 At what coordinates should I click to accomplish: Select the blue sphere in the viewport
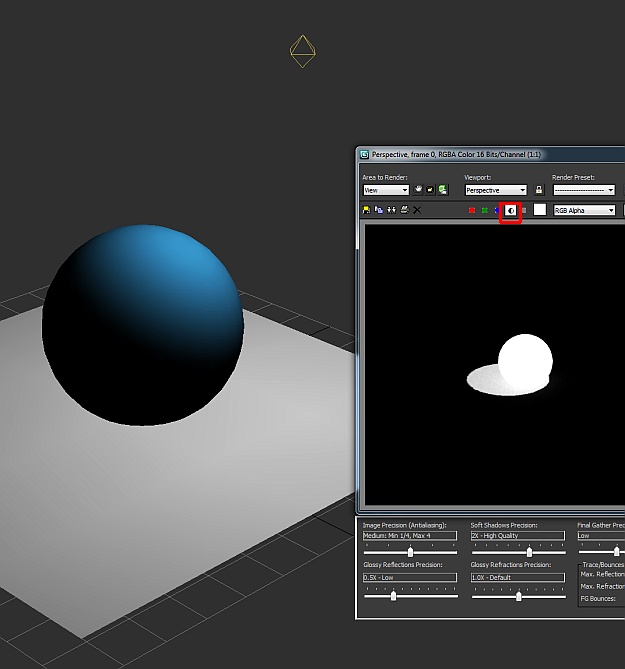click(x=142, y=325)
